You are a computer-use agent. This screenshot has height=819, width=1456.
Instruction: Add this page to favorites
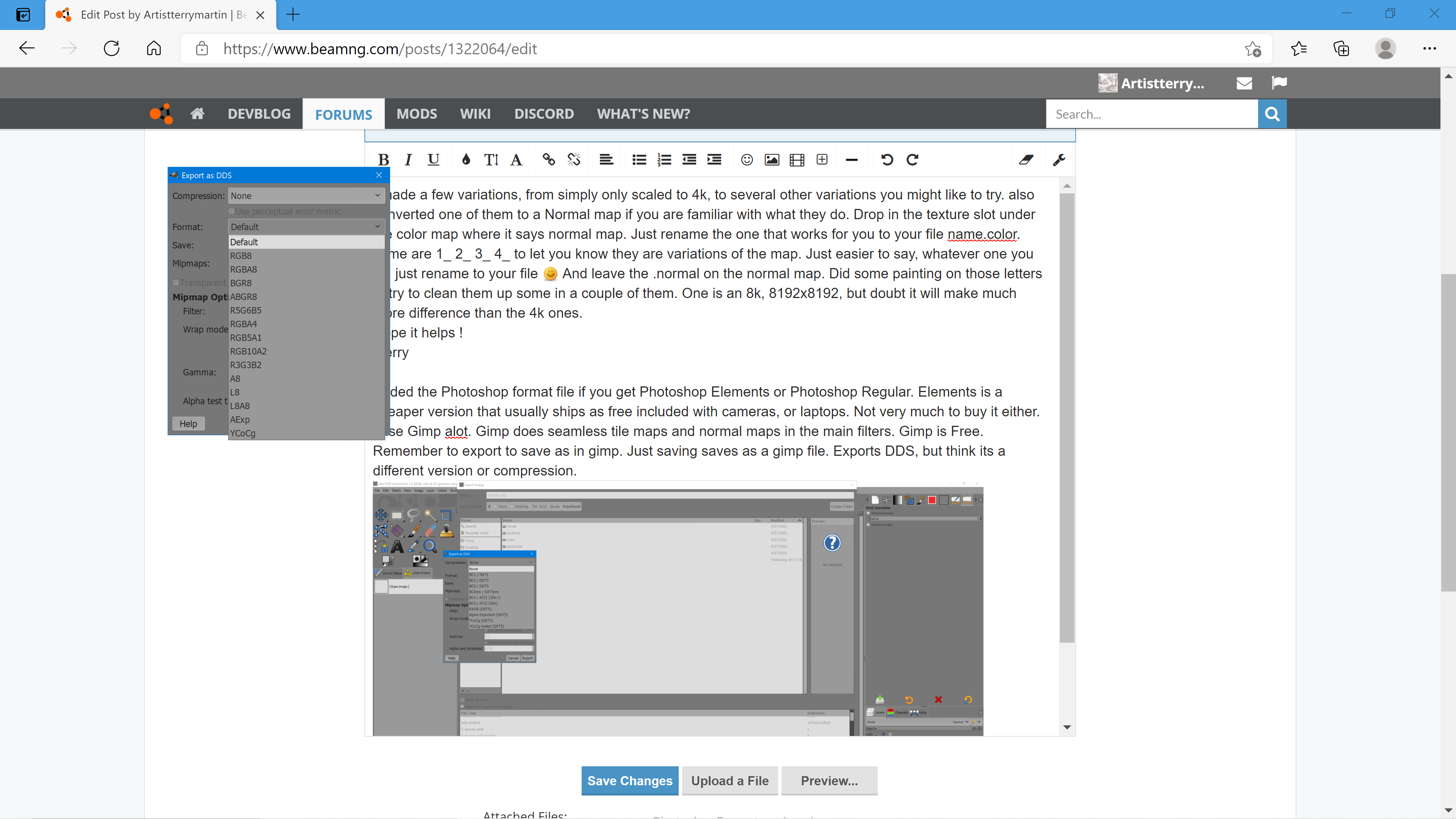[x=1252, y=49]
